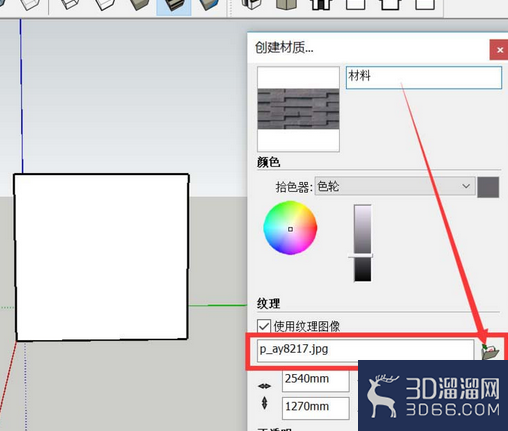Select the white square face in viewport
The width and height of the screenshot is (508, 431).
coord(101,257)
